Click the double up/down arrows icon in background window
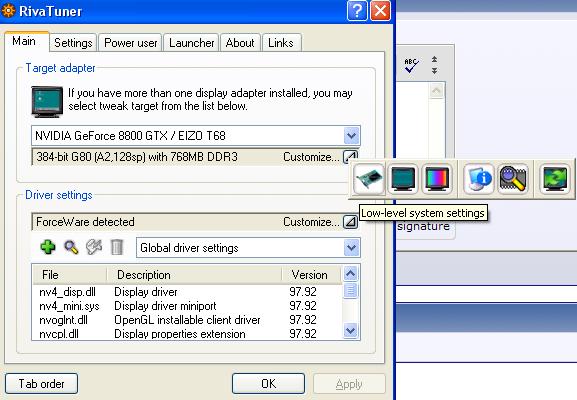 [435, 65]
